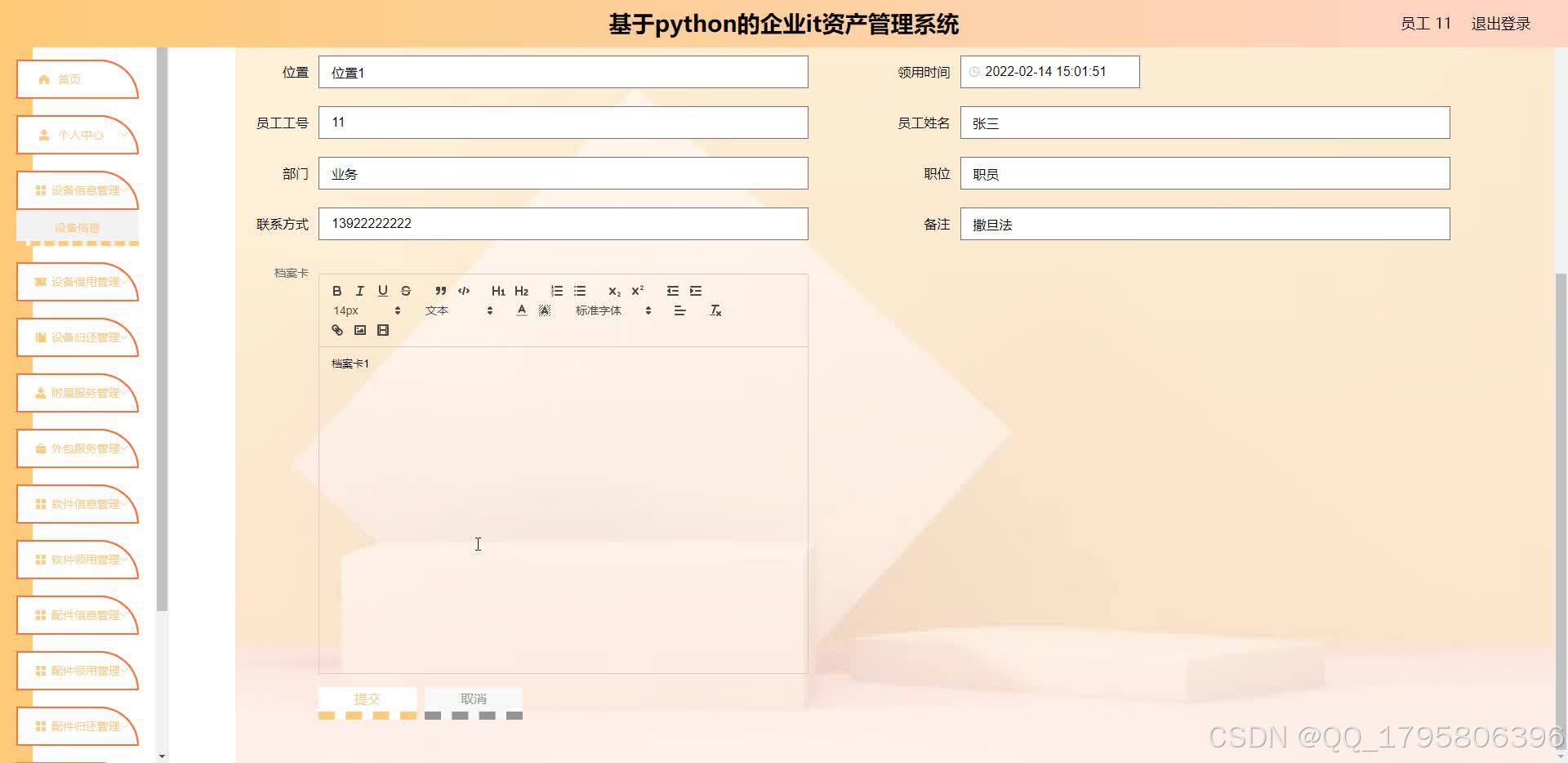
Task: Collapse 设备信息管理 menu
Action: 78,190
